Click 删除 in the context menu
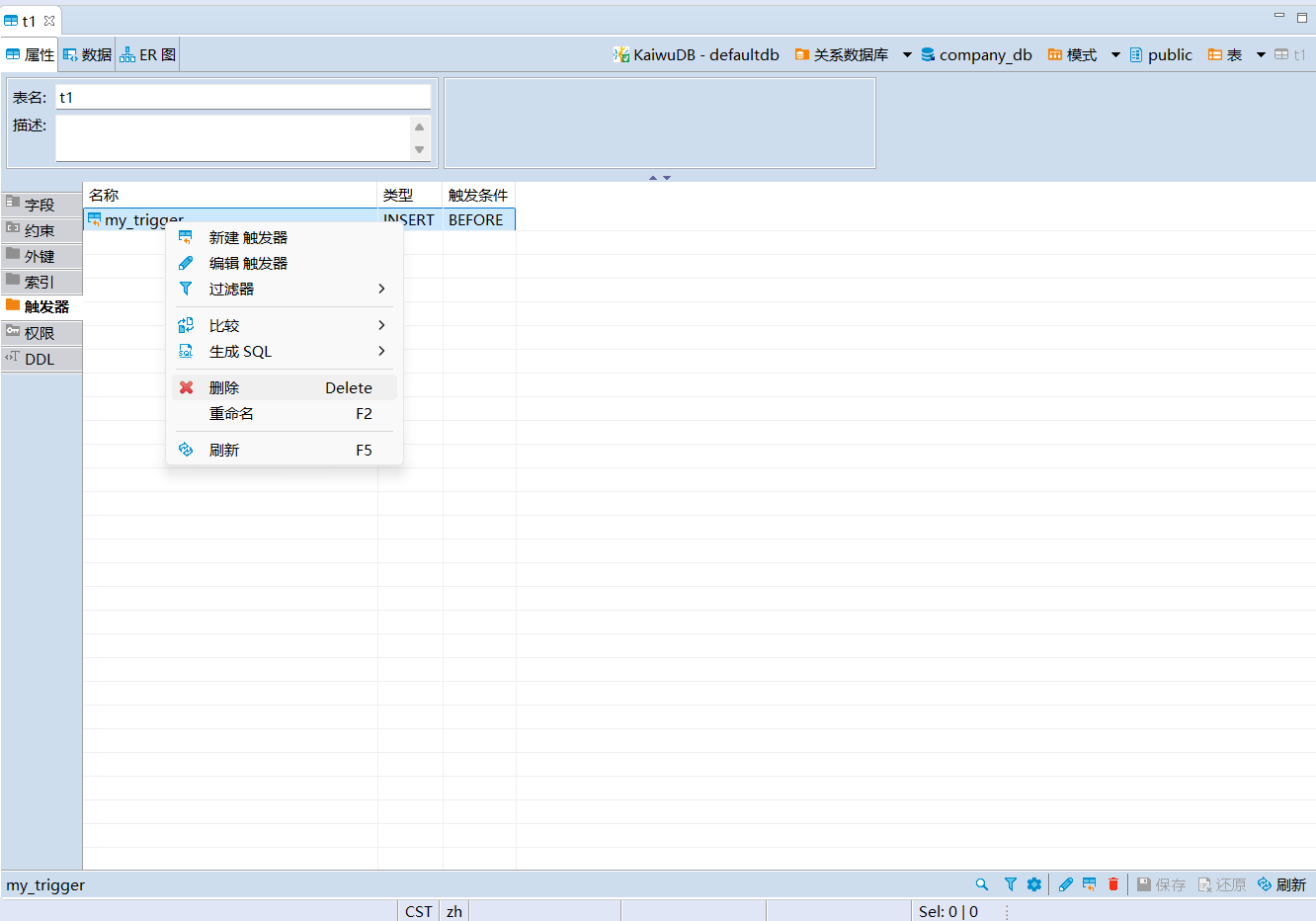Viewport: 1316px width, 921px height. (x=224, y=388)
